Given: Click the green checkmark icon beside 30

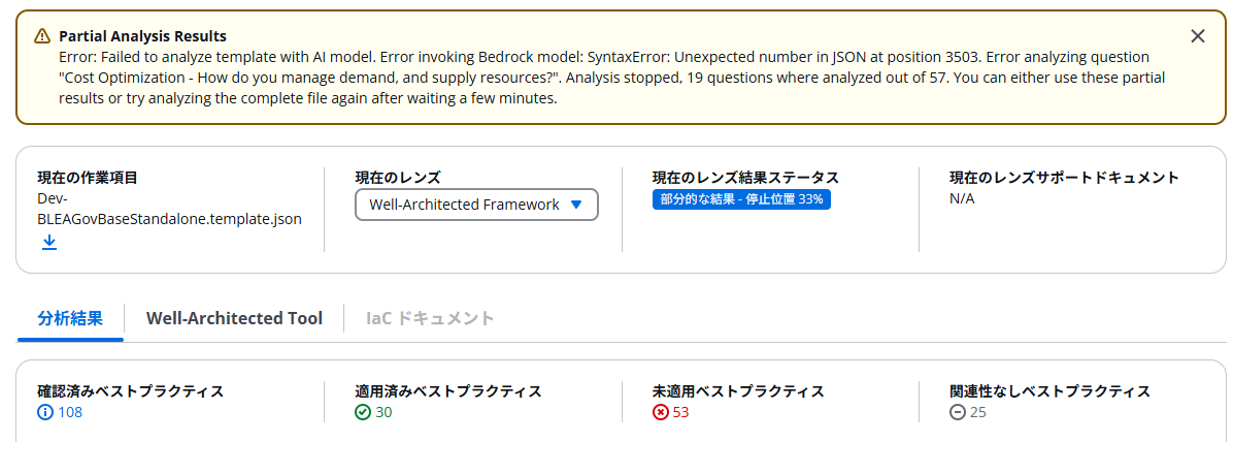Looking at the screenshot, I should pos(363,412).
